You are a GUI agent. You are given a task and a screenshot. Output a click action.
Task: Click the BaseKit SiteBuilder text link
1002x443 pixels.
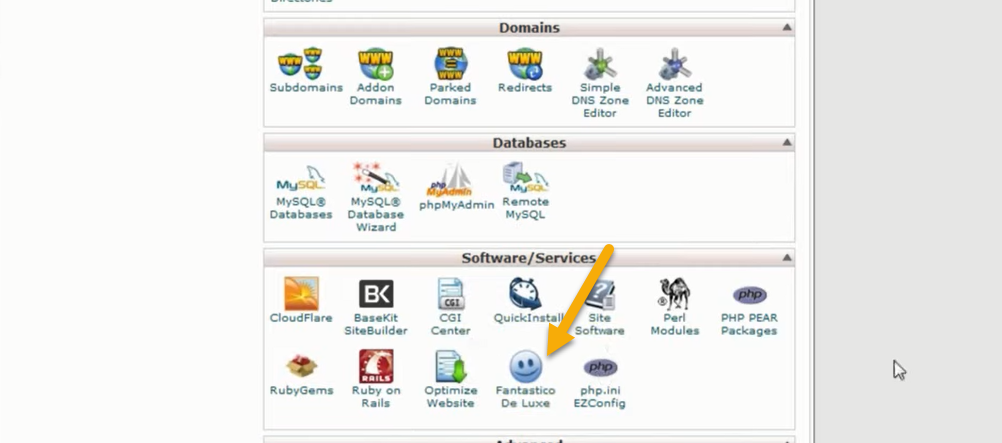(376, 324)
